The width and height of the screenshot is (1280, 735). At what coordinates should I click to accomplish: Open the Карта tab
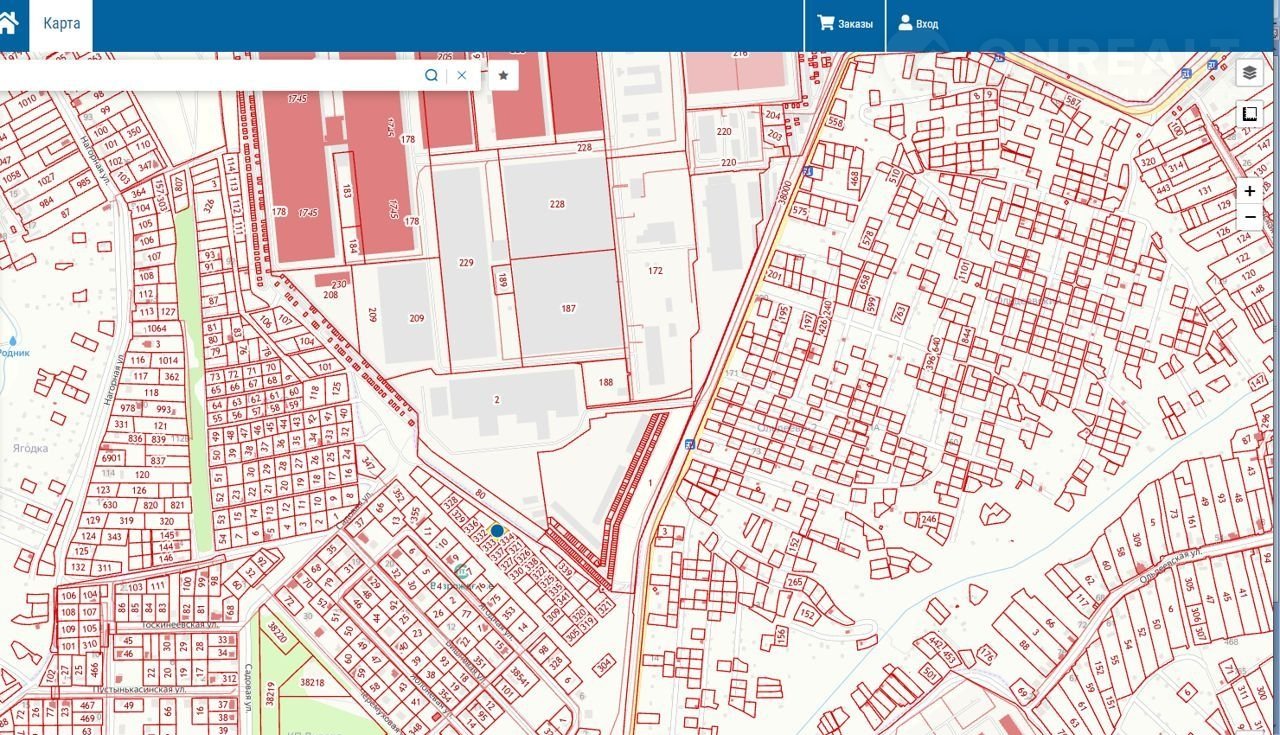coord(61,24)
